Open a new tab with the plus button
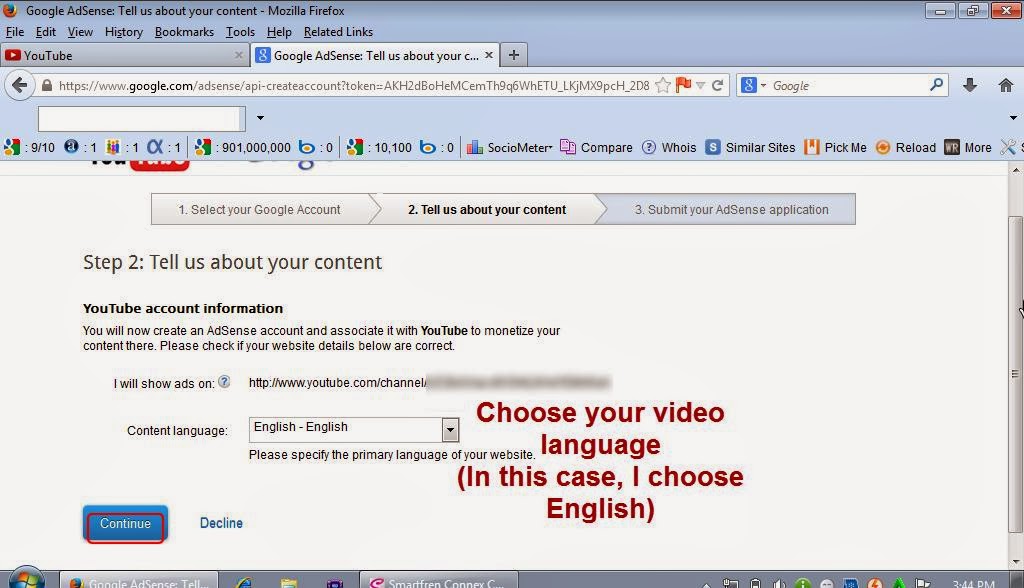This screenshot has width=1024, height=588. coord(514,56)
